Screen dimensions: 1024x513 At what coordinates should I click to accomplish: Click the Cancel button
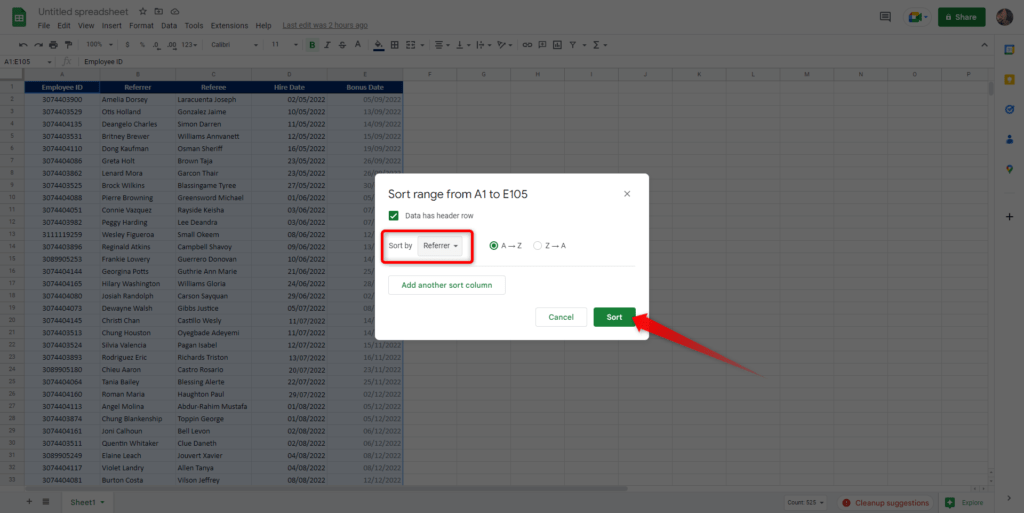coord(561,317)
